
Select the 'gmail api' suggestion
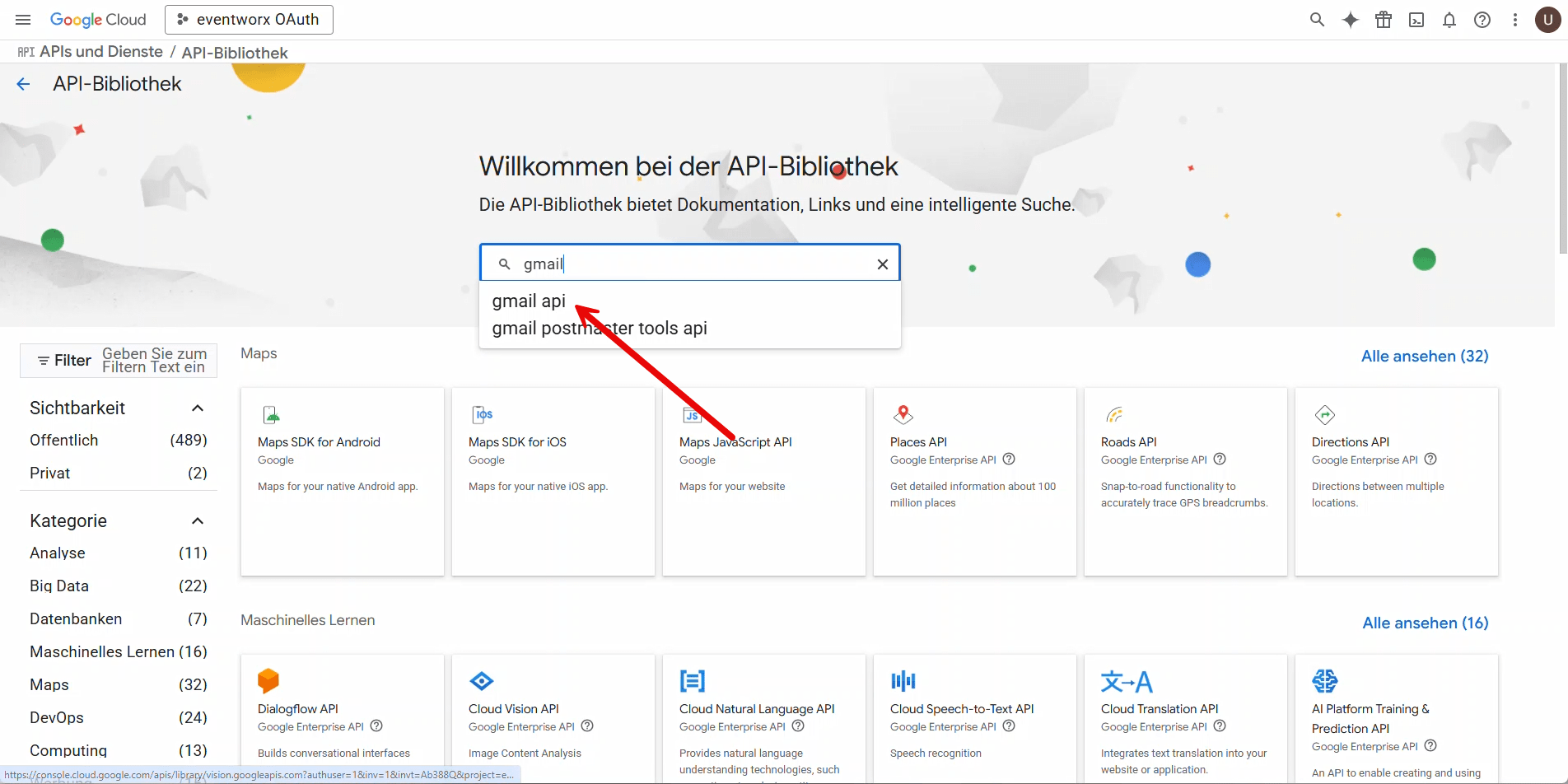pos(529,301)
